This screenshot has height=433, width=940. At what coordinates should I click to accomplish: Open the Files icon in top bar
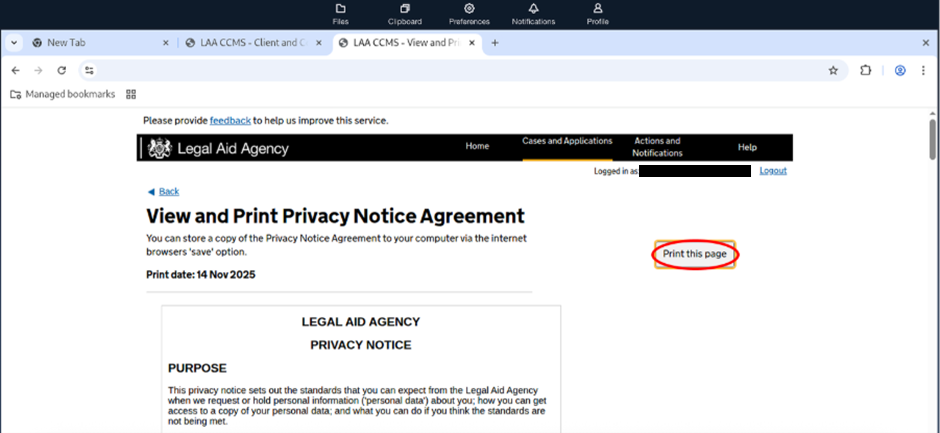(340, 13)
